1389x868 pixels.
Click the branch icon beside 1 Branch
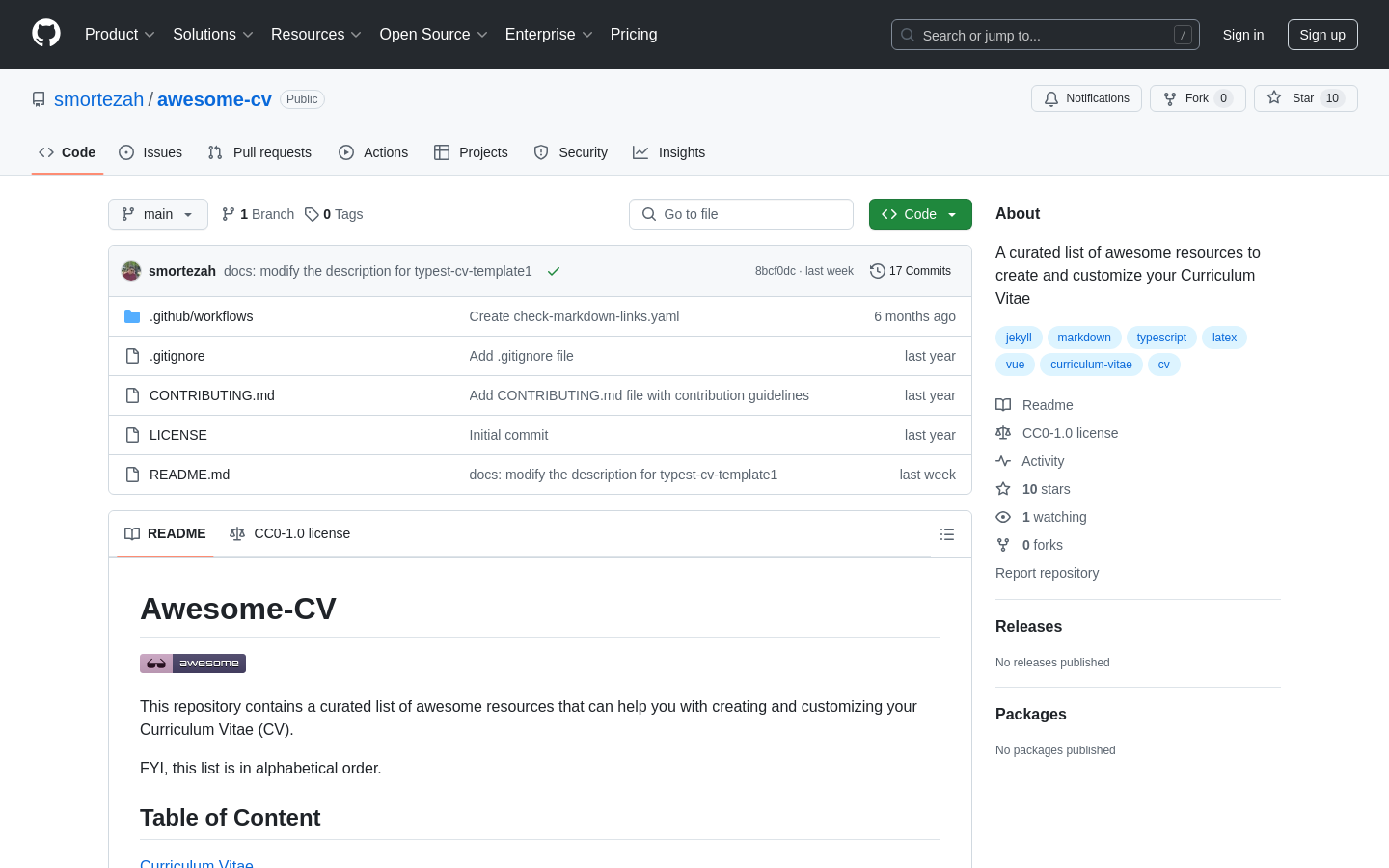[x=229, y=214]
